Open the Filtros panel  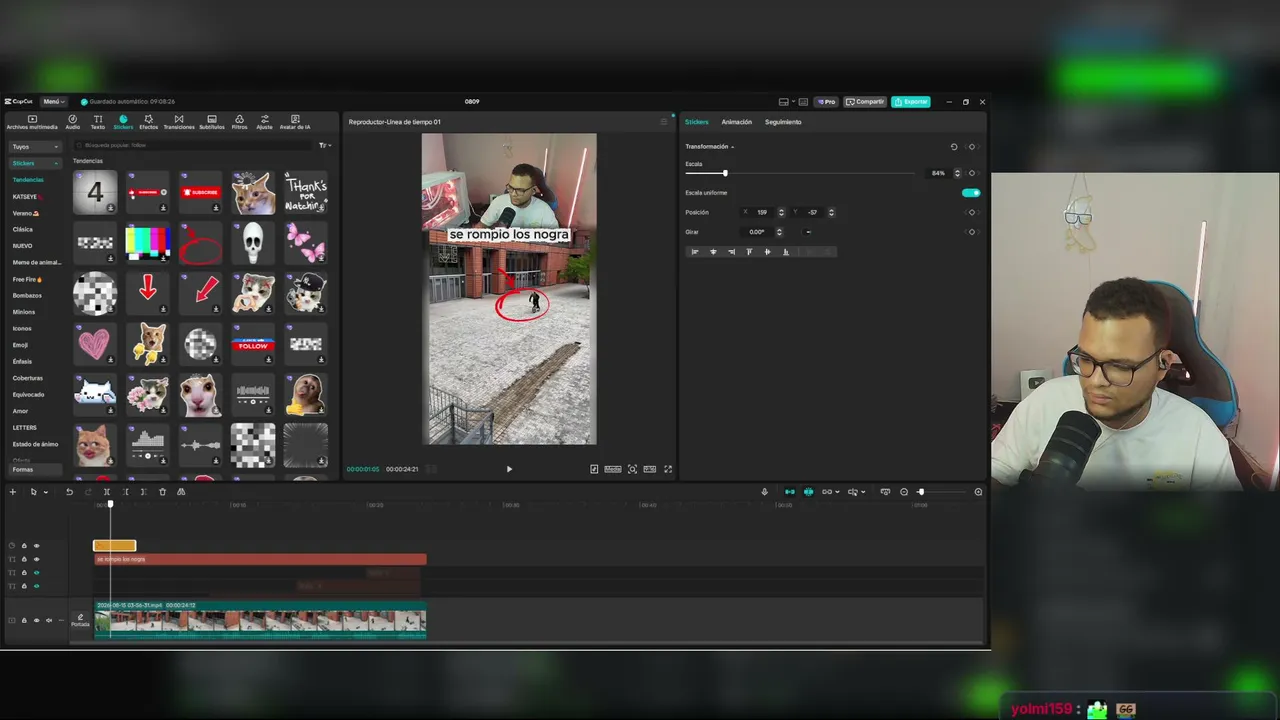240,122
